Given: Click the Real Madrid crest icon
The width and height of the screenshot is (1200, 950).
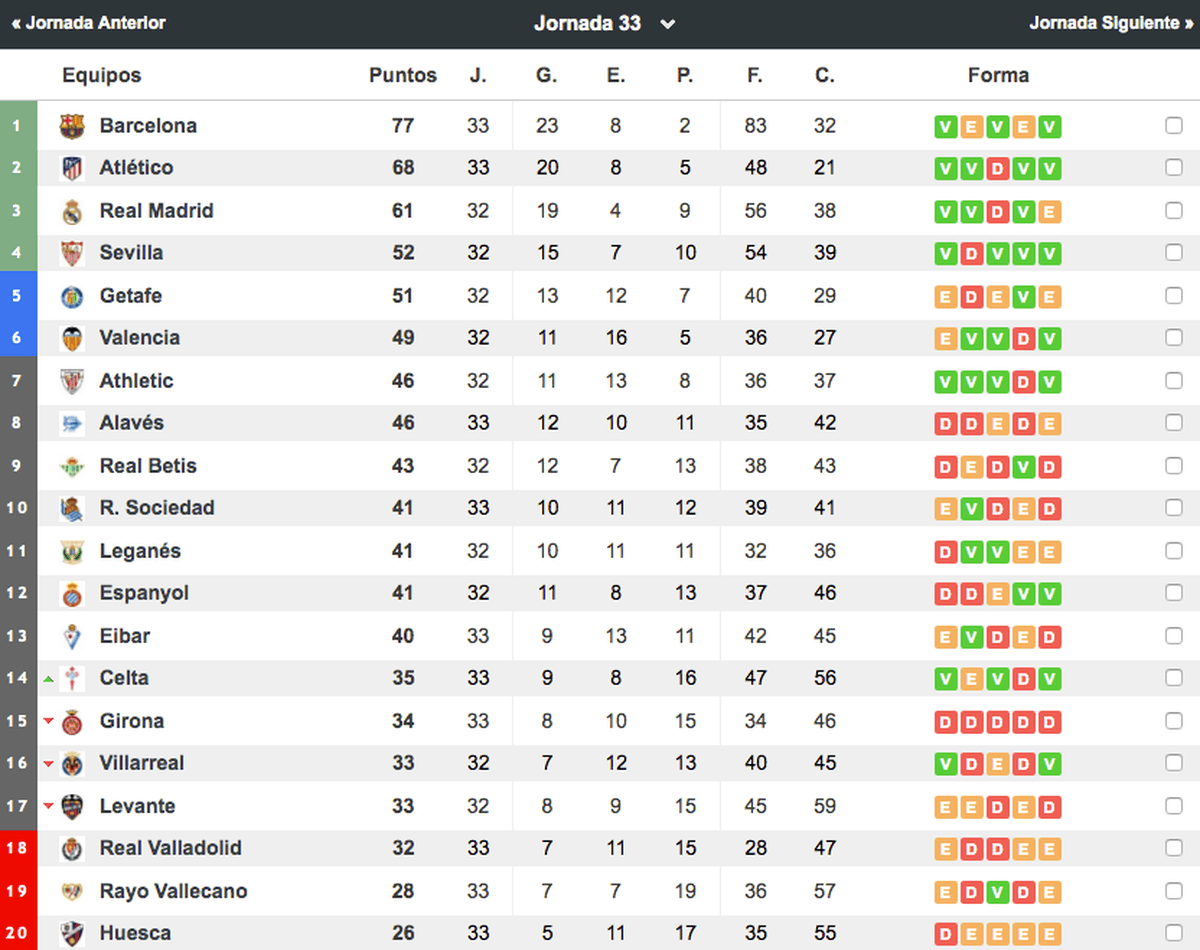Looking at the screenshot, I should 72,211.
